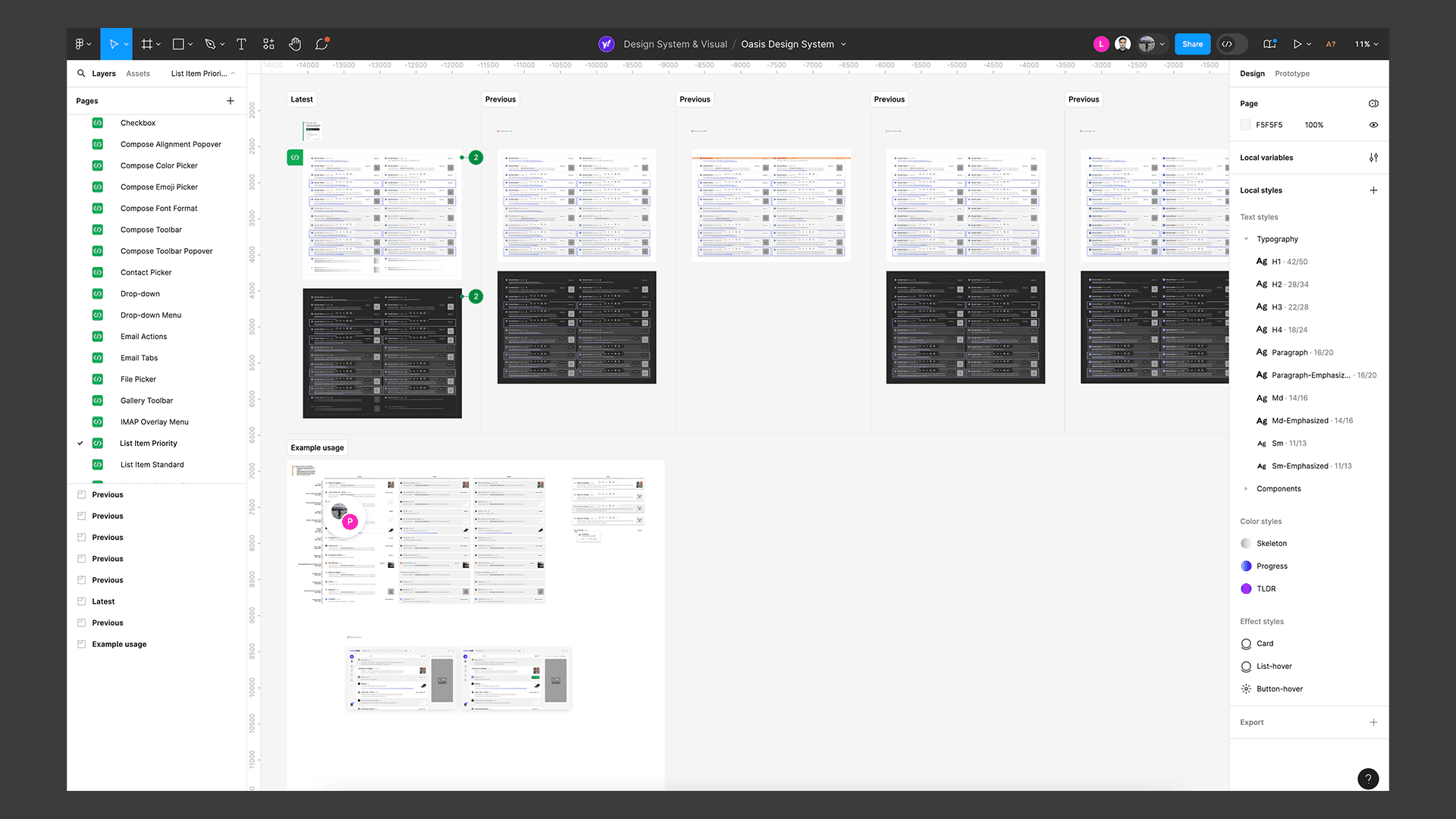Select the Text tool
Image resolution: width=1456 pixels, height=819 pixels.
pos(241,44)
